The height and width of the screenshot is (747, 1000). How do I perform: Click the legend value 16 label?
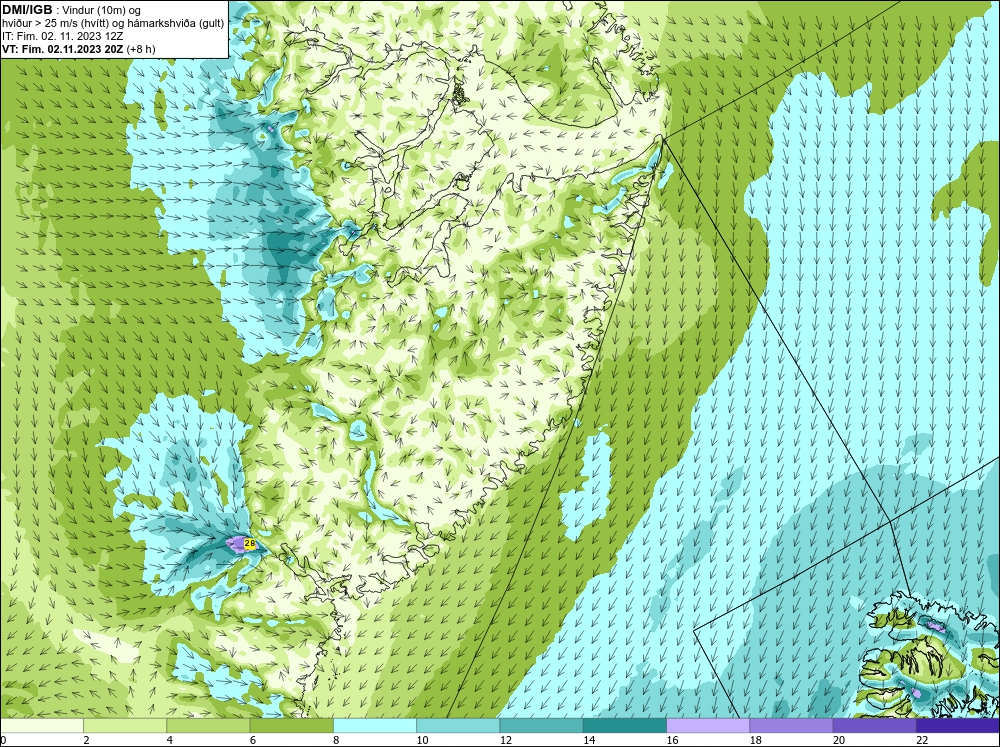672,740
